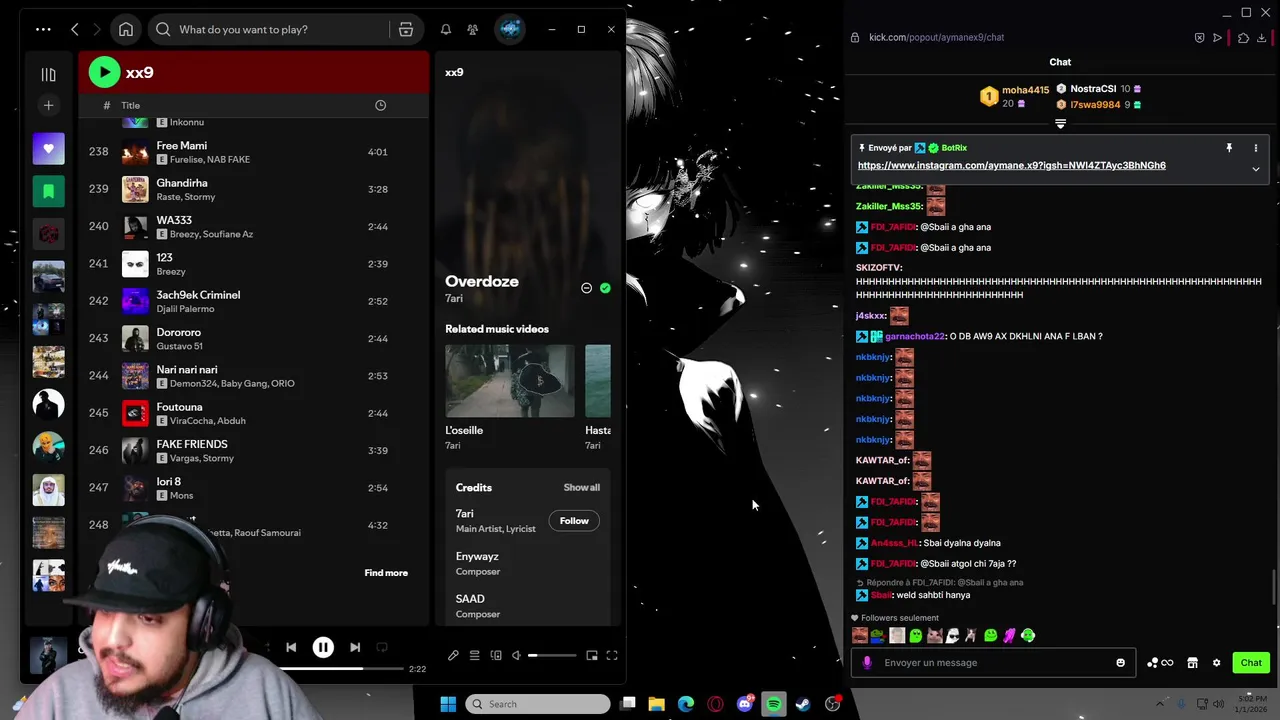Viewport: 1280px width, 720px height.
Task: Open Spotify profile avatar
Action: [510, 29]
